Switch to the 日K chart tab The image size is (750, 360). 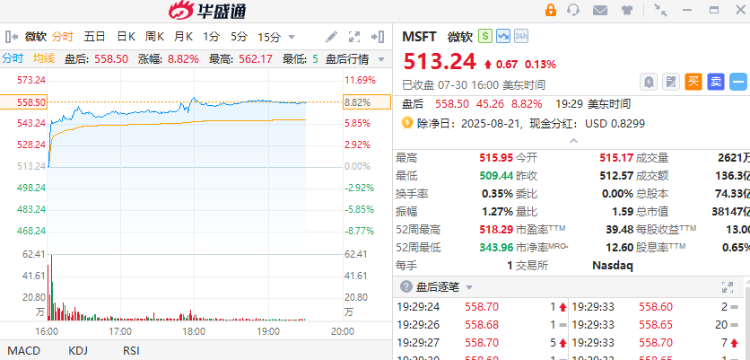click(x=126, y=36)
